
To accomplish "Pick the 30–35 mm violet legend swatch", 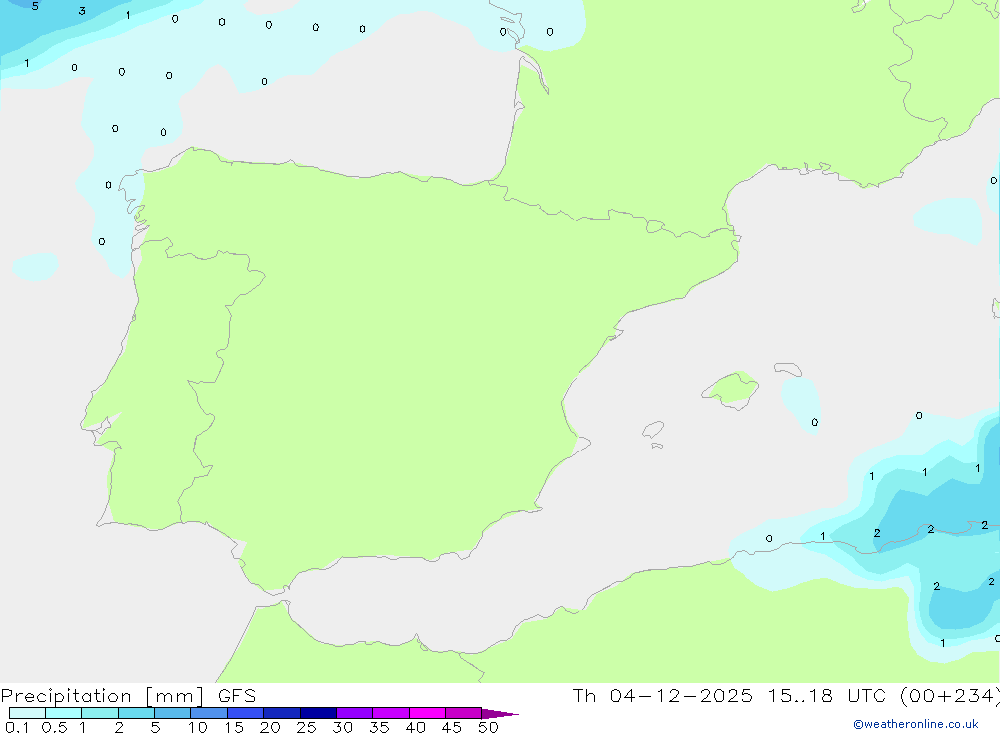I will (x=354, y=713).
